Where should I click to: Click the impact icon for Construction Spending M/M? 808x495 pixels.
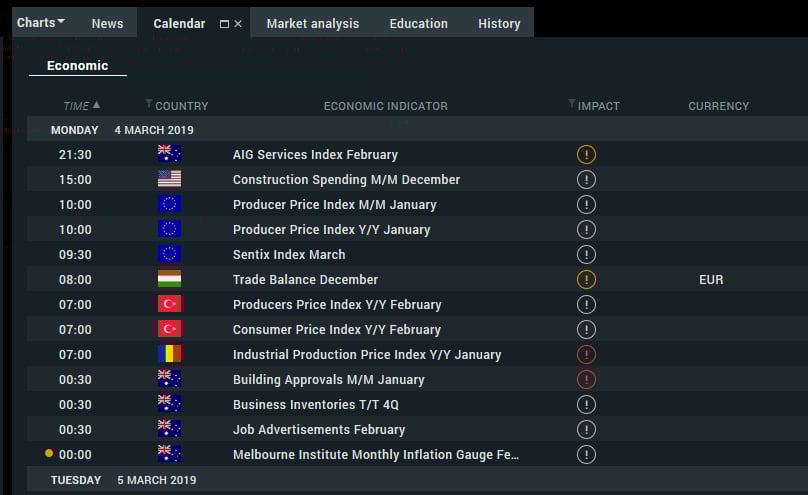click(x=586, y=179)
